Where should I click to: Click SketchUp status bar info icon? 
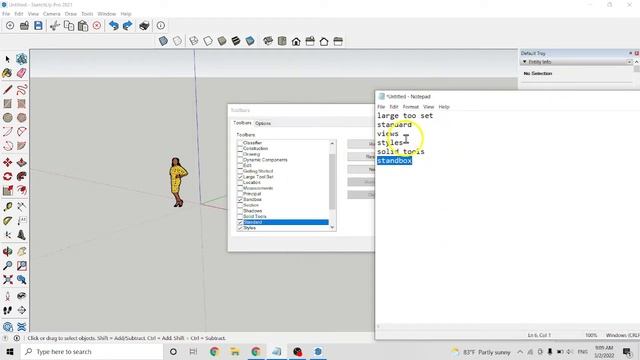coord(17,338)
